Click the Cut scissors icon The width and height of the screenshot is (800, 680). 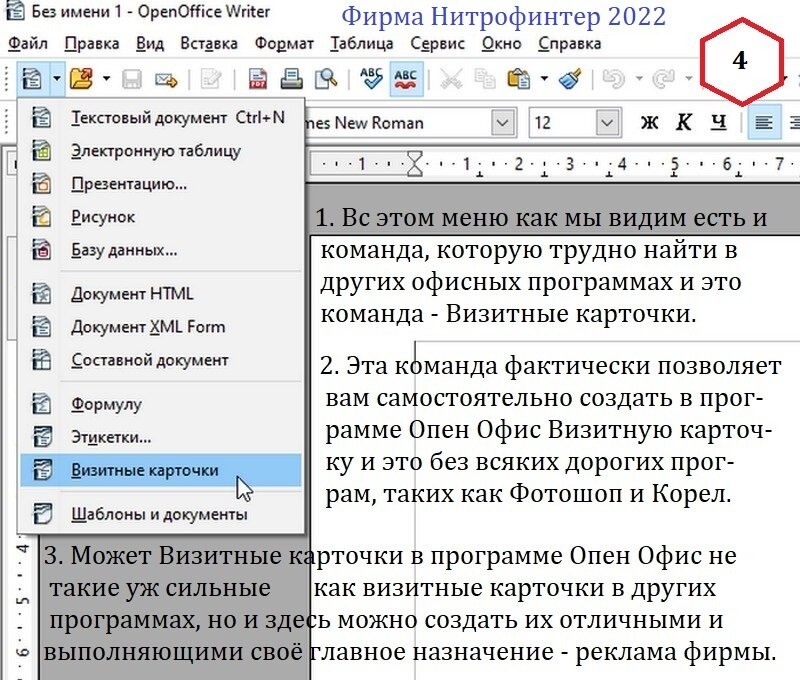[451, 79]
